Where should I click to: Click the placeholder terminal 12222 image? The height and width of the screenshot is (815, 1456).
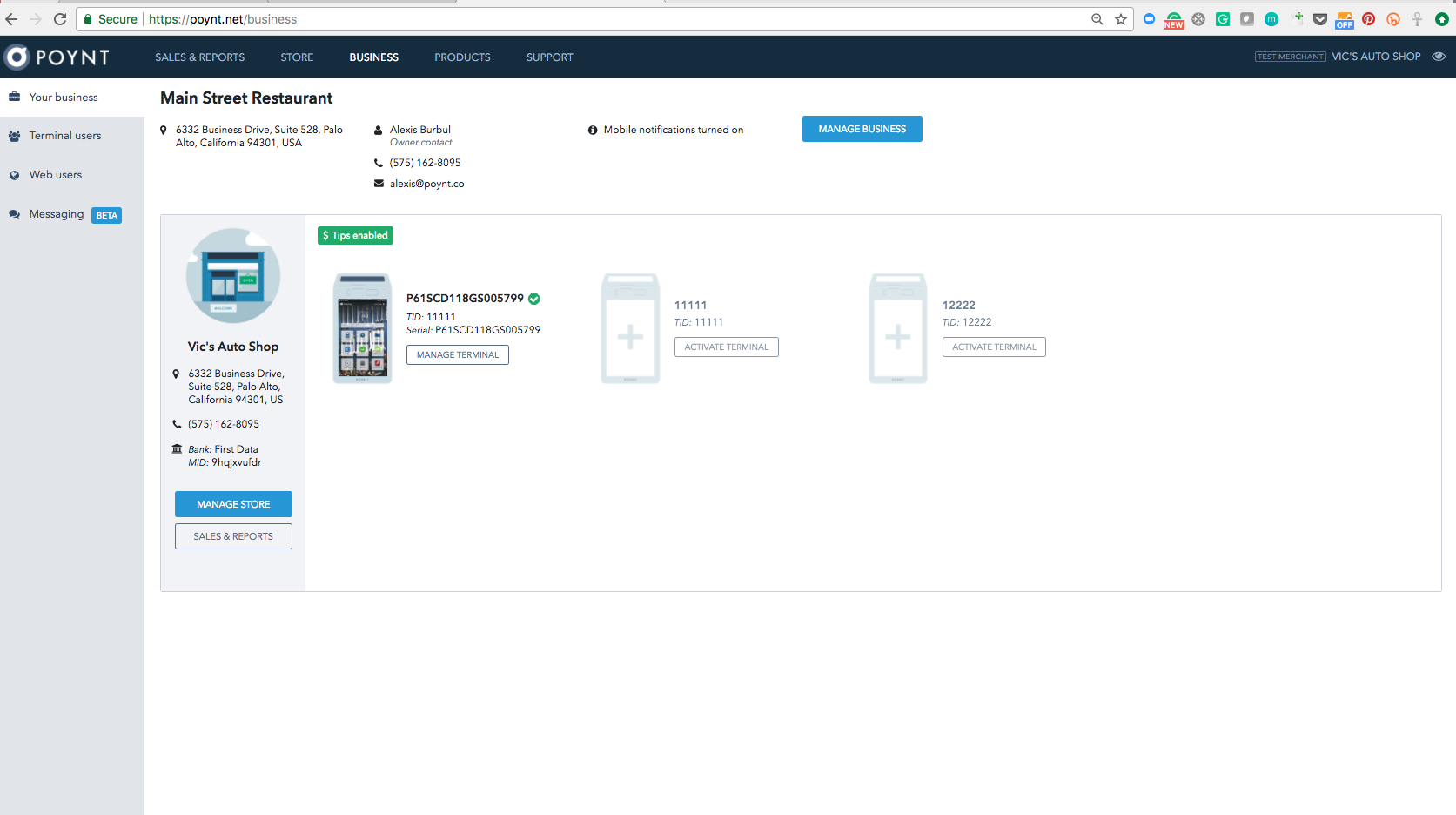pyautogui.click(x=898, y=328)
